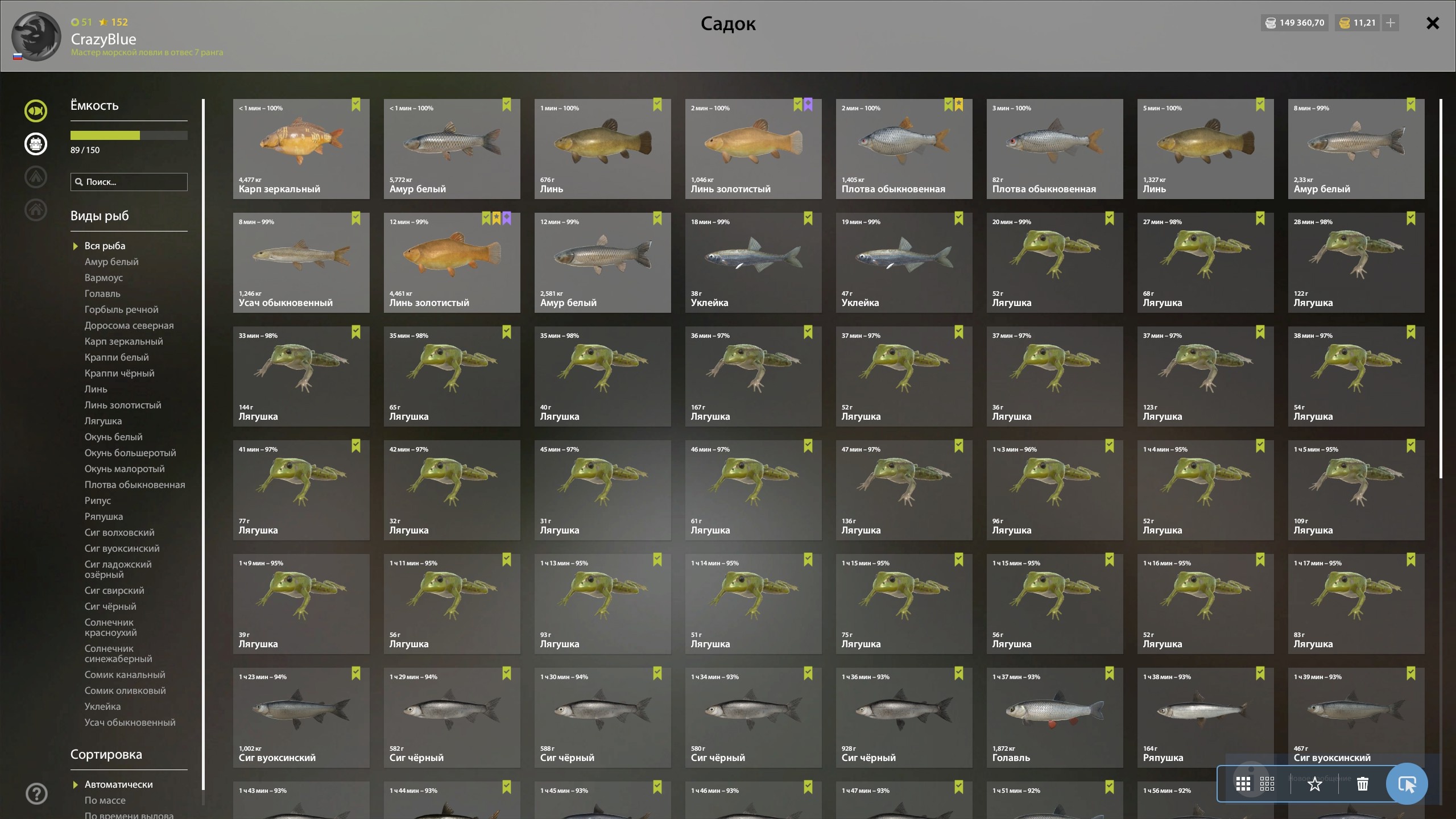This screenshot has height=819, width=1456.
Task: Deselect all with the outlined grid icon
Action: (1267, 784)
